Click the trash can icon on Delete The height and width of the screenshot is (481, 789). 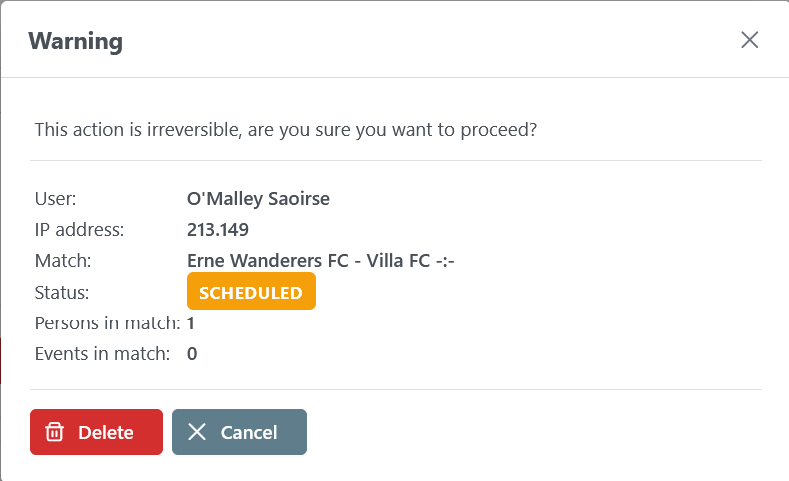[x=55, y=432]
